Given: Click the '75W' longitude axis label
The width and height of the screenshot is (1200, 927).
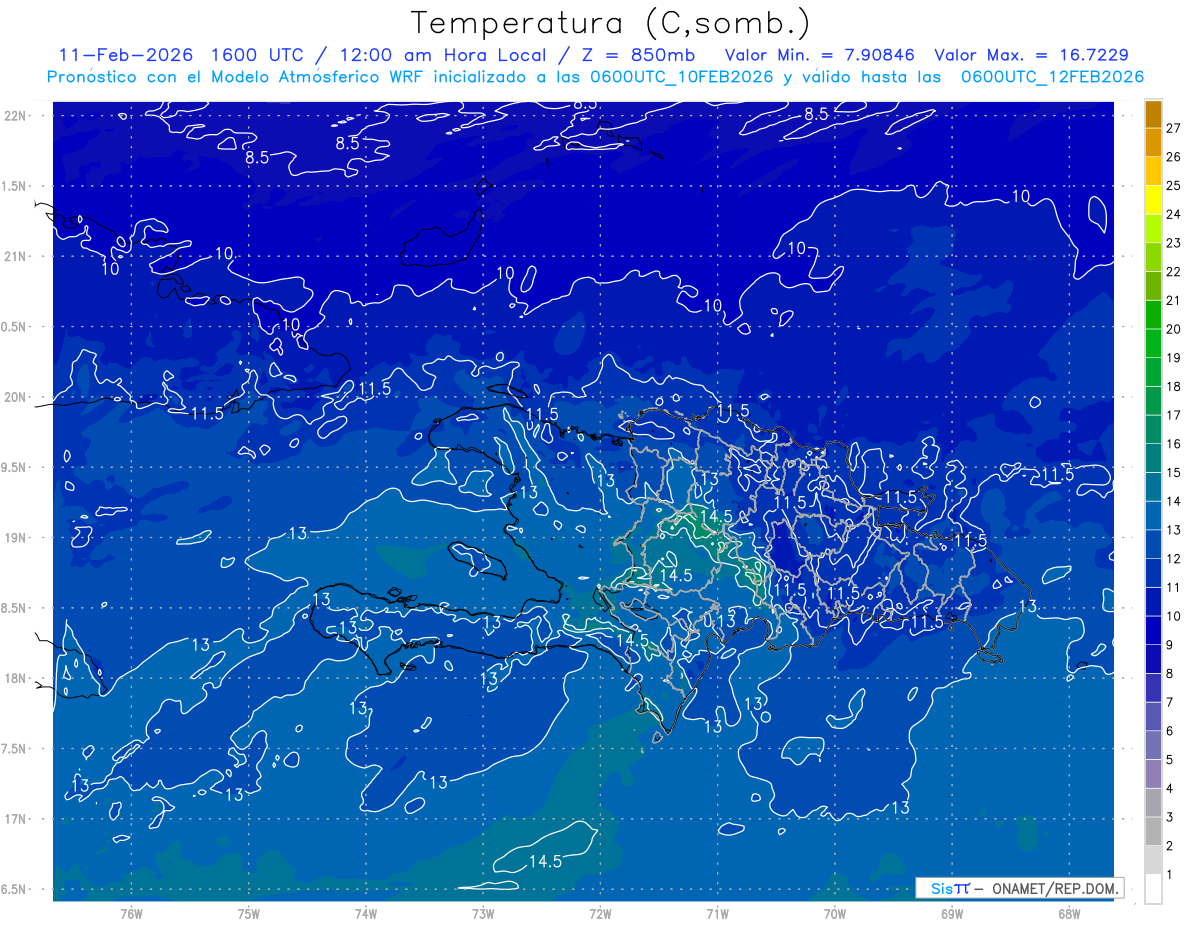Looking at the screenshot, I should [249, 913].
